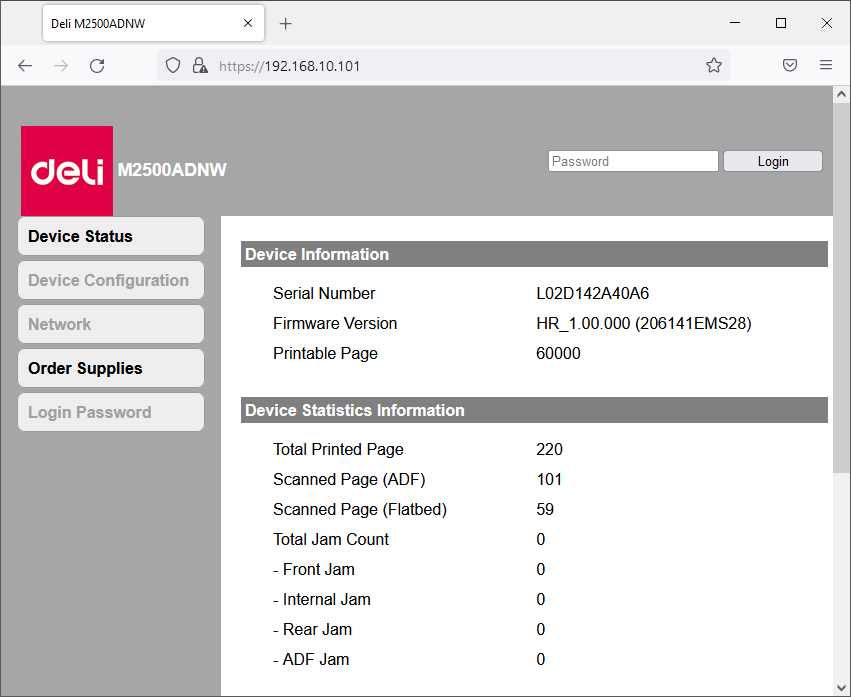Click the tracking protection shield icon
851x697 pixels.
coord(173,66)
